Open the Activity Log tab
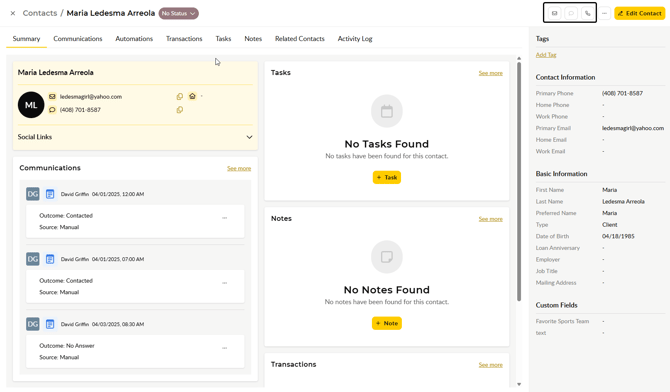This screenshot has width=670, height=392. [x=355, y=38]
